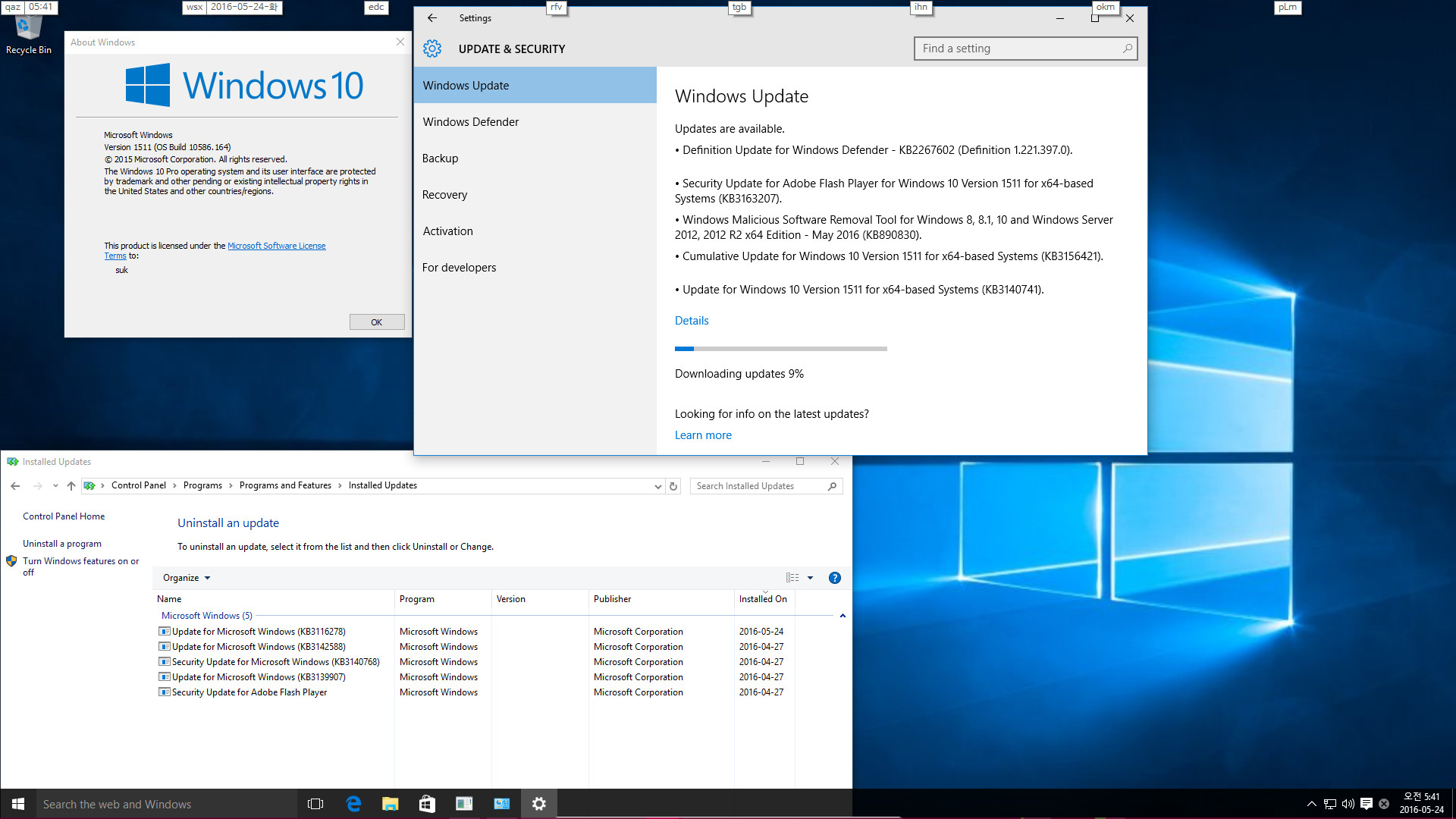Select Uninstall a program option
The width and height of the screenshot is (1456, 819).
(62, 543)
